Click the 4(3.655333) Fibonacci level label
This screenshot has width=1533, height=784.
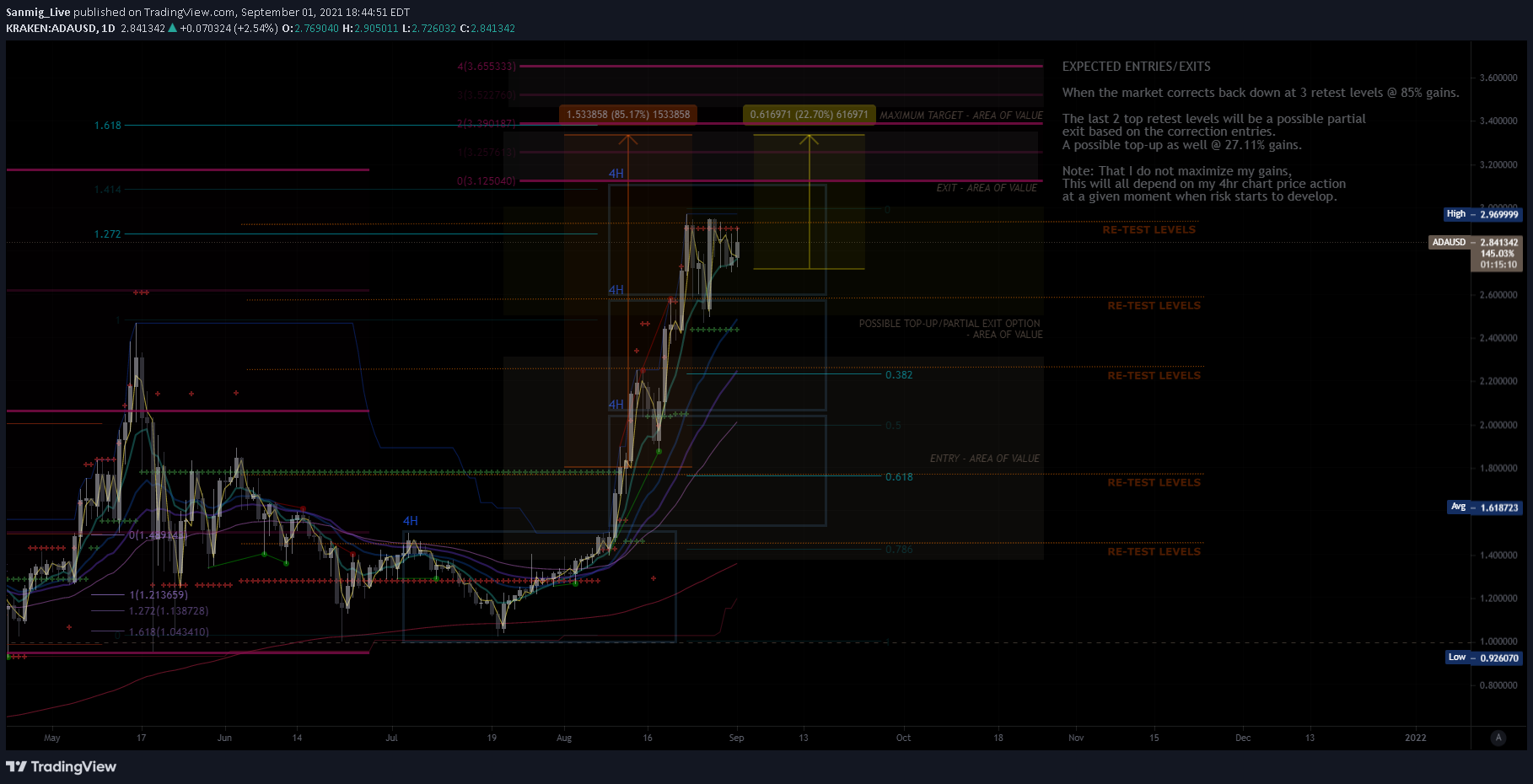pos(487,67)
